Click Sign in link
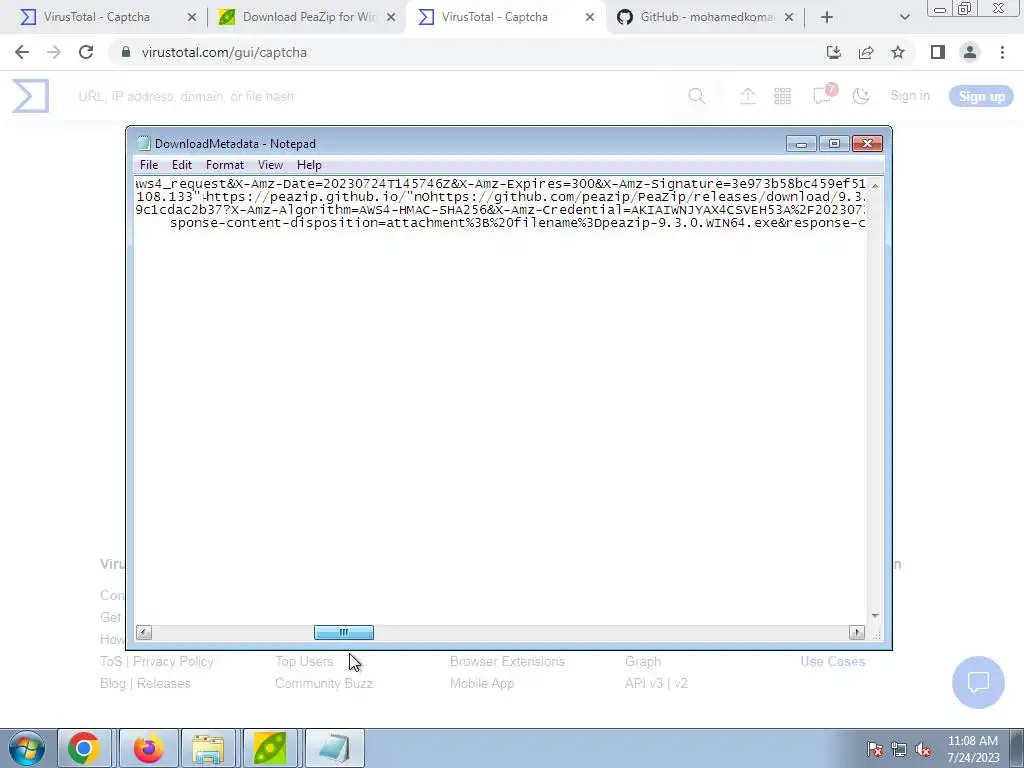Viewport: 1024px width, 768px height. point(910,96)
